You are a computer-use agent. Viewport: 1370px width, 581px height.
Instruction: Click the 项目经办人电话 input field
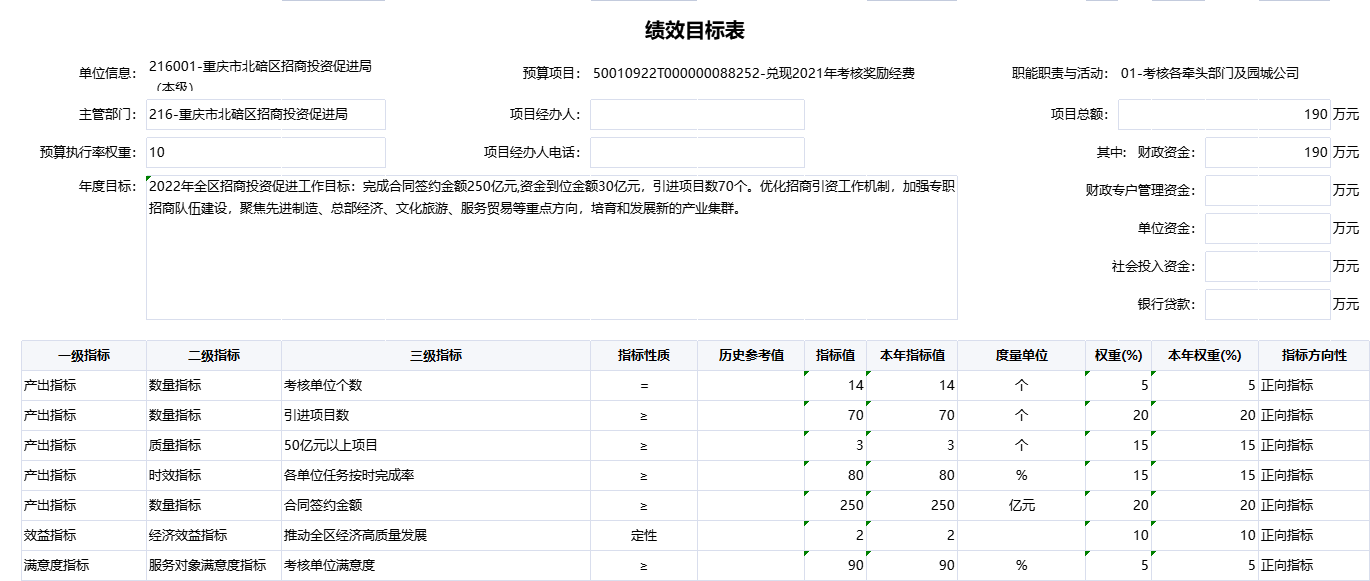pos(697,153)
